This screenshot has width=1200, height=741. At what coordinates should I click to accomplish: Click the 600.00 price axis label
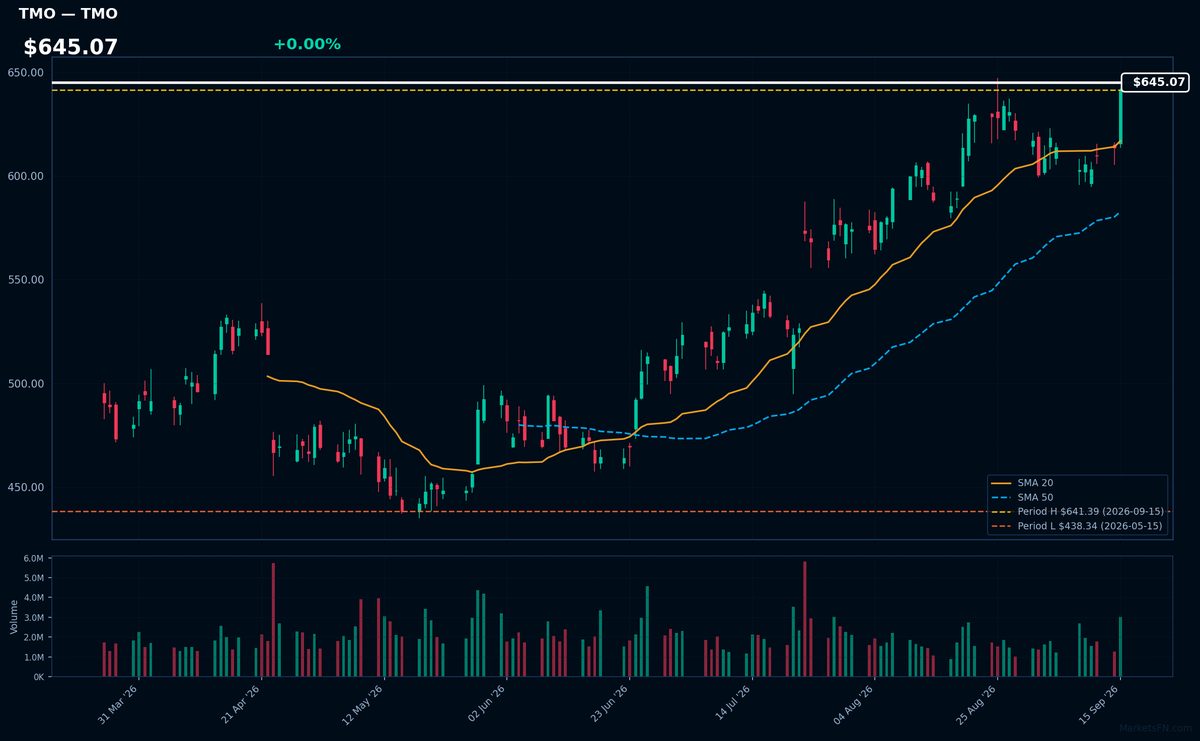tap(25, 176)
